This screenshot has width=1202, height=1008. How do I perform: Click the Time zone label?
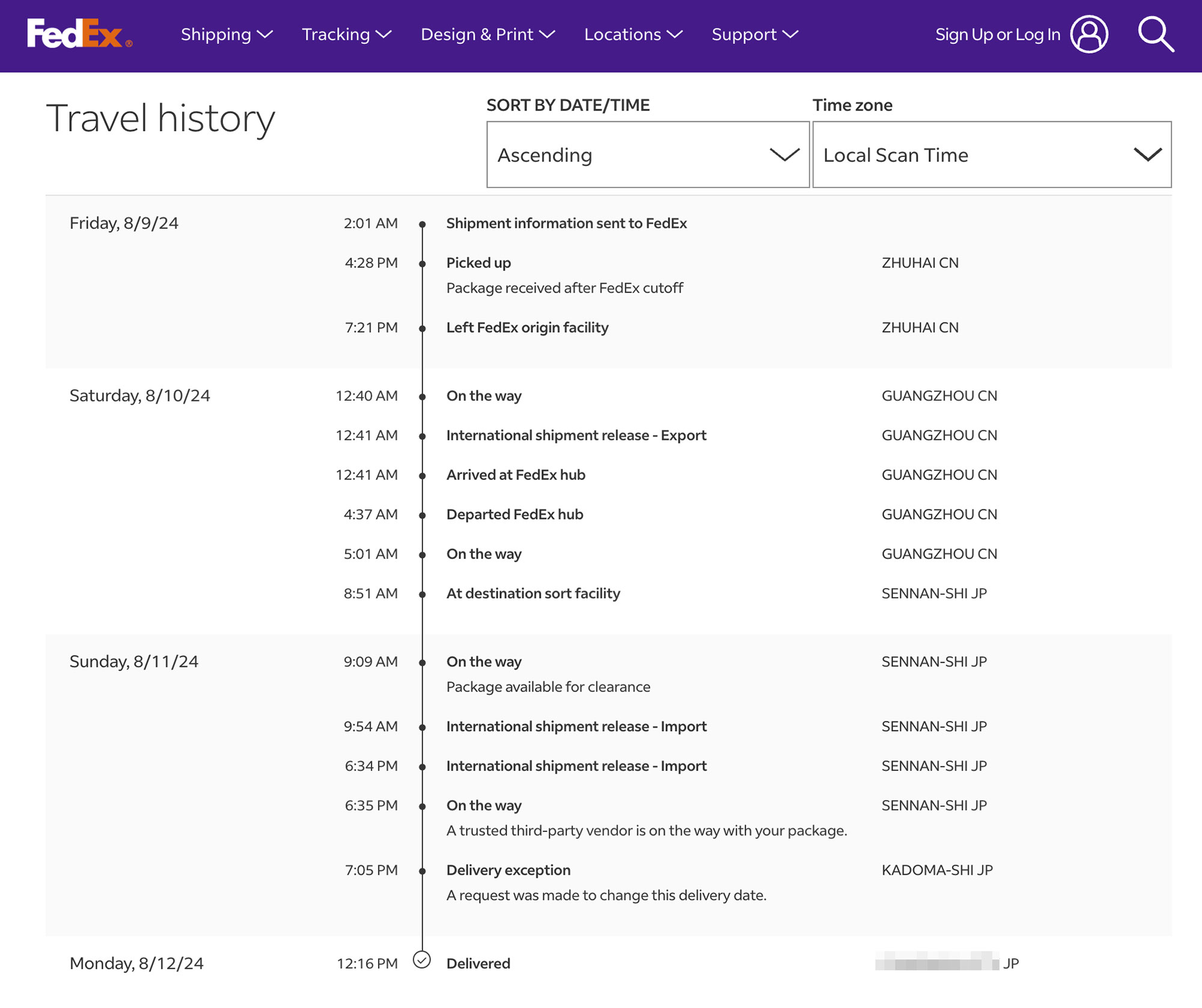point(852,105)
